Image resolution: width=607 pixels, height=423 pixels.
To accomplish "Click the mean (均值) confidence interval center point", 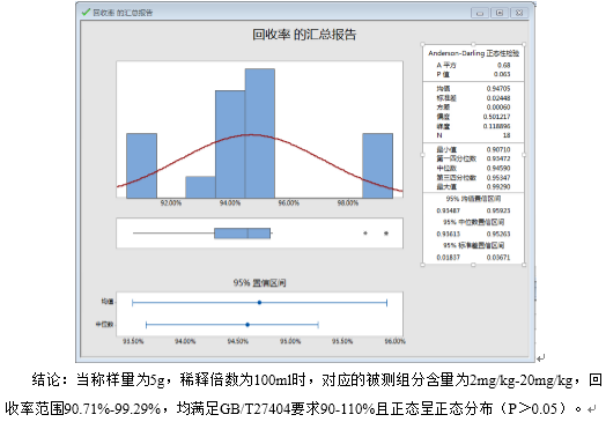I will click(259, 301).
